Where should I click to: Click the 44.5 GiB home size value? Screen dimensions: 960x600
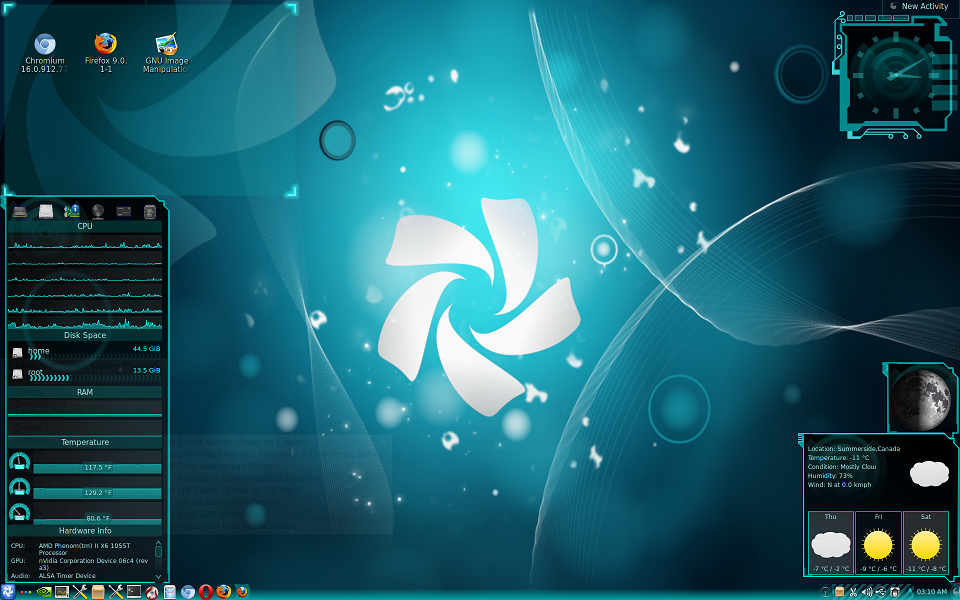click(x=146, y=349)
